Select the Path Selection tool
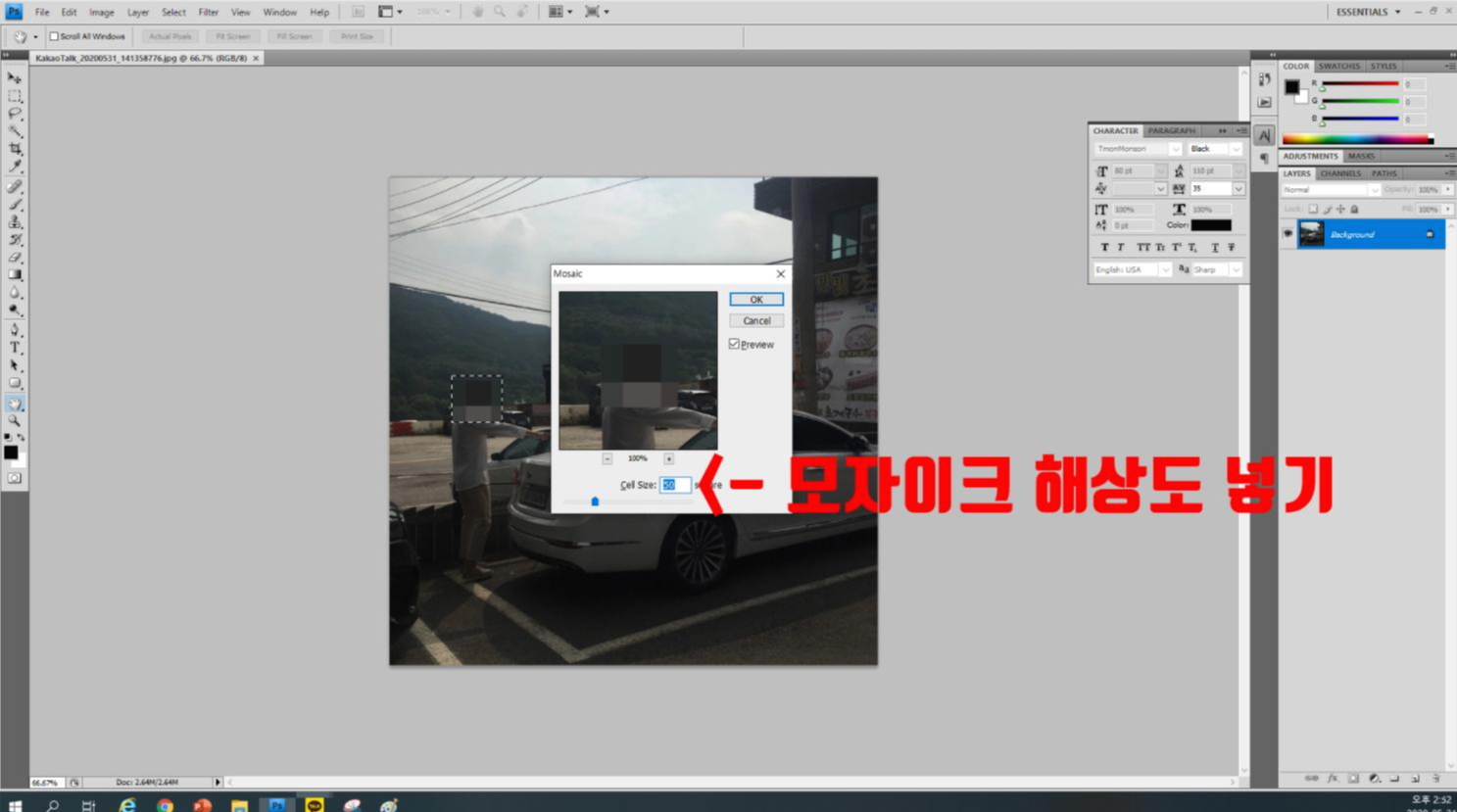The image size is (1457, 812). coord(15,365)
